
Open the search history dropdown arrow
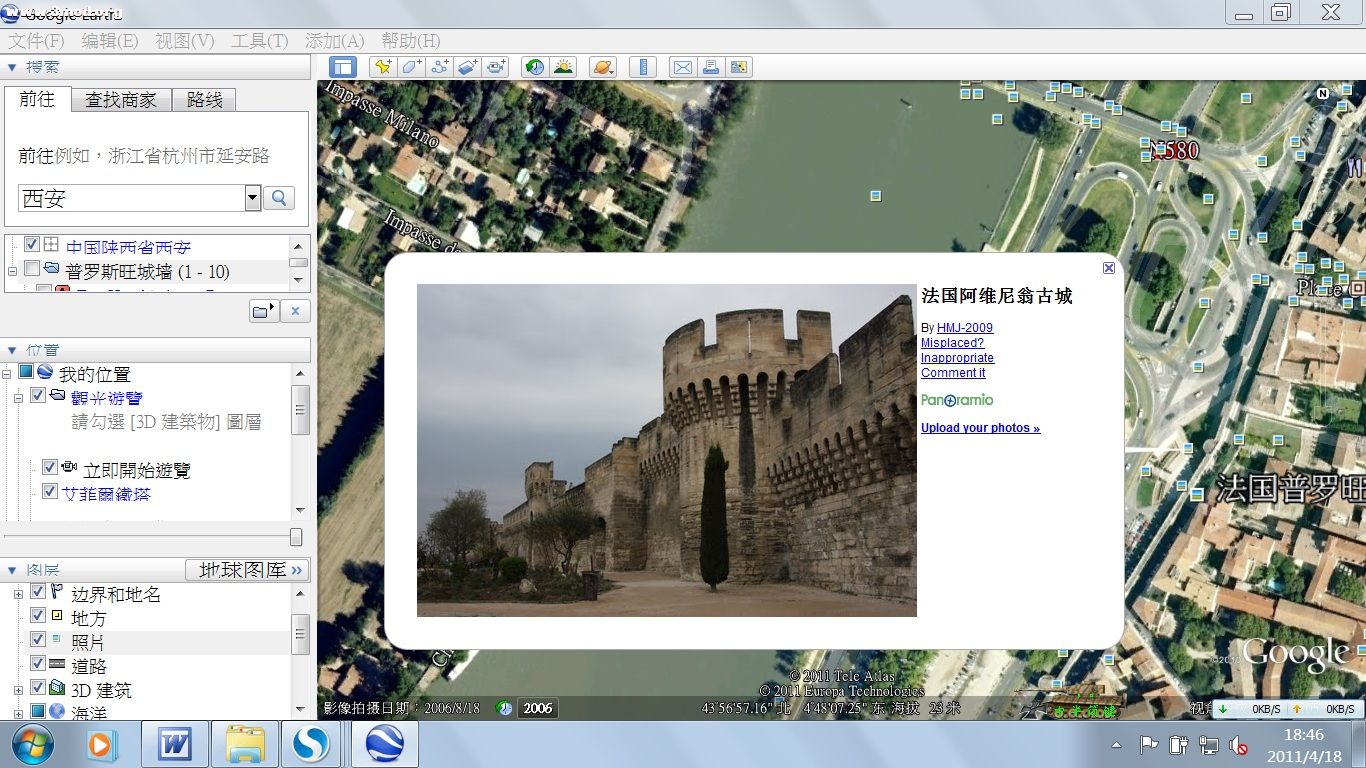(253, 198)
